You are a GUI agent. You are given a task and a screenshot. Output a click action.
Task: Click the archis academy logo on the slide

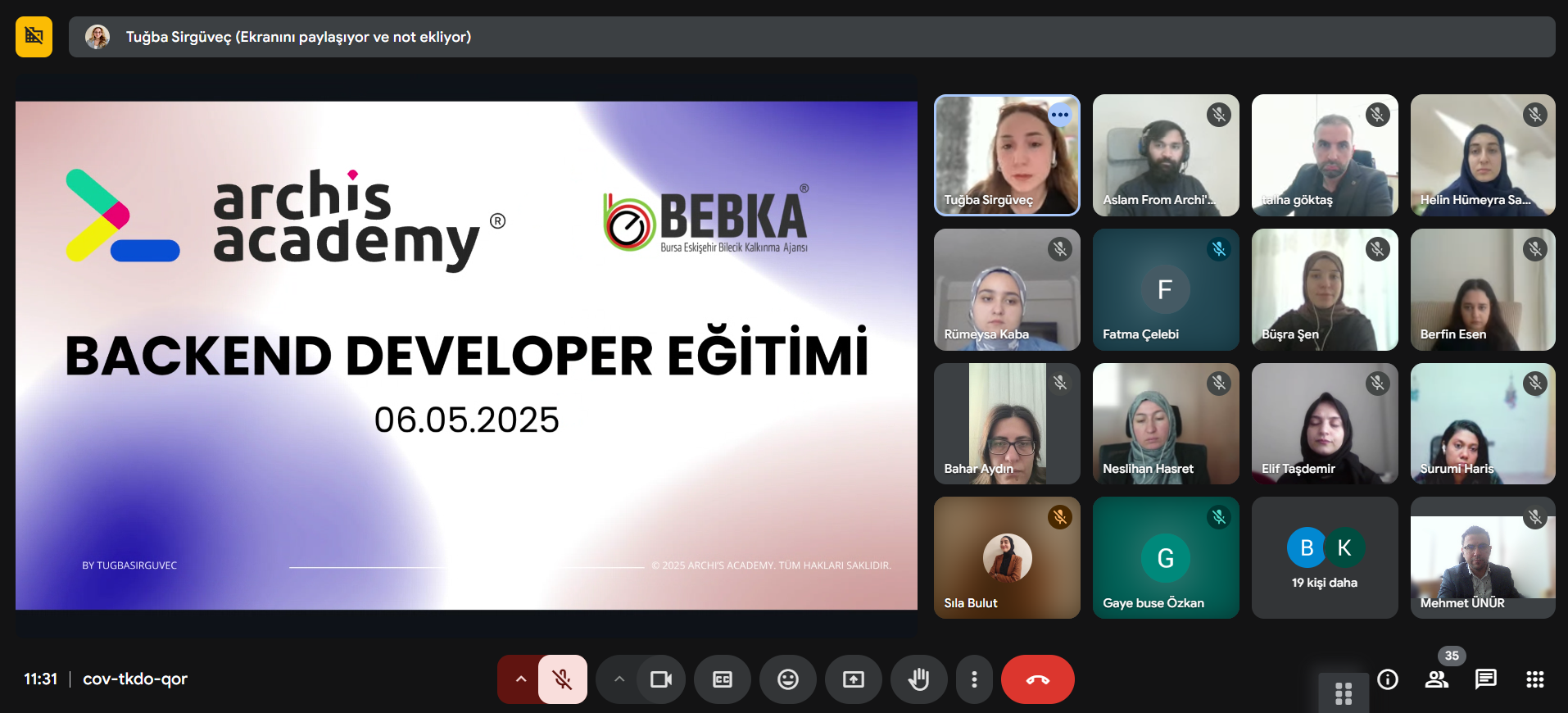pos(285,220)
